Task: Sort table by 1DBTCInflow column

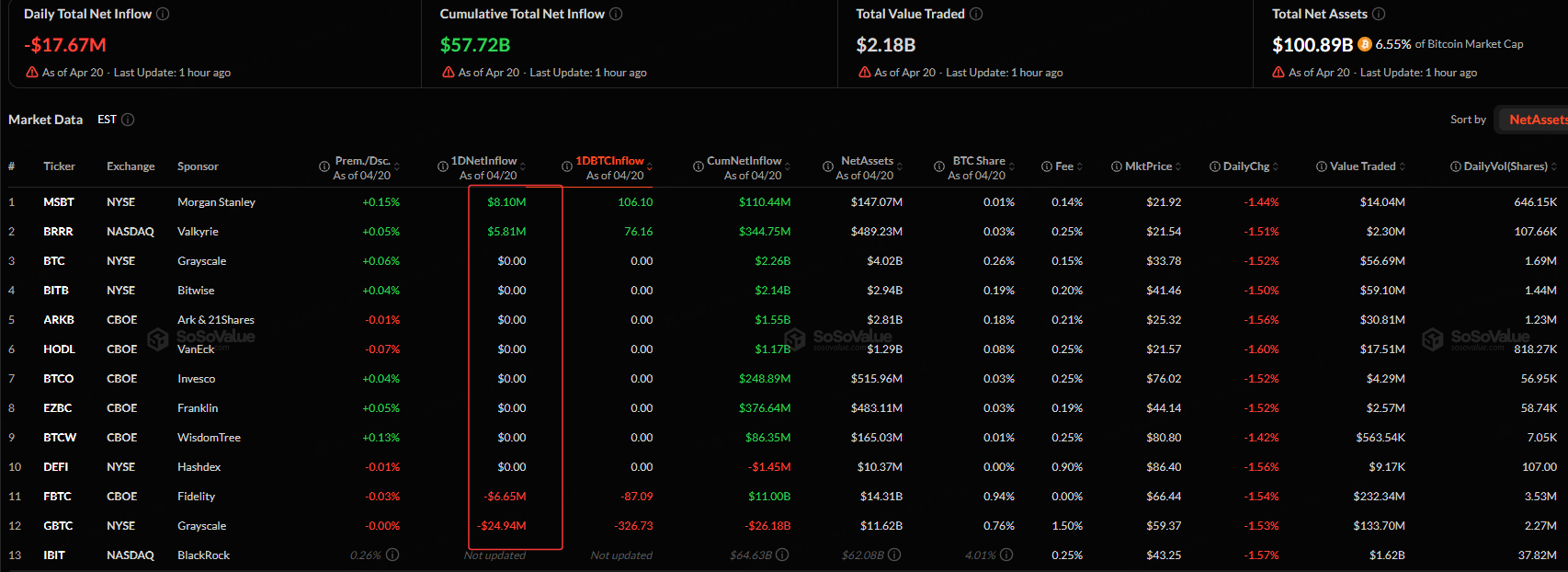Action: click(x=650, y=166)
